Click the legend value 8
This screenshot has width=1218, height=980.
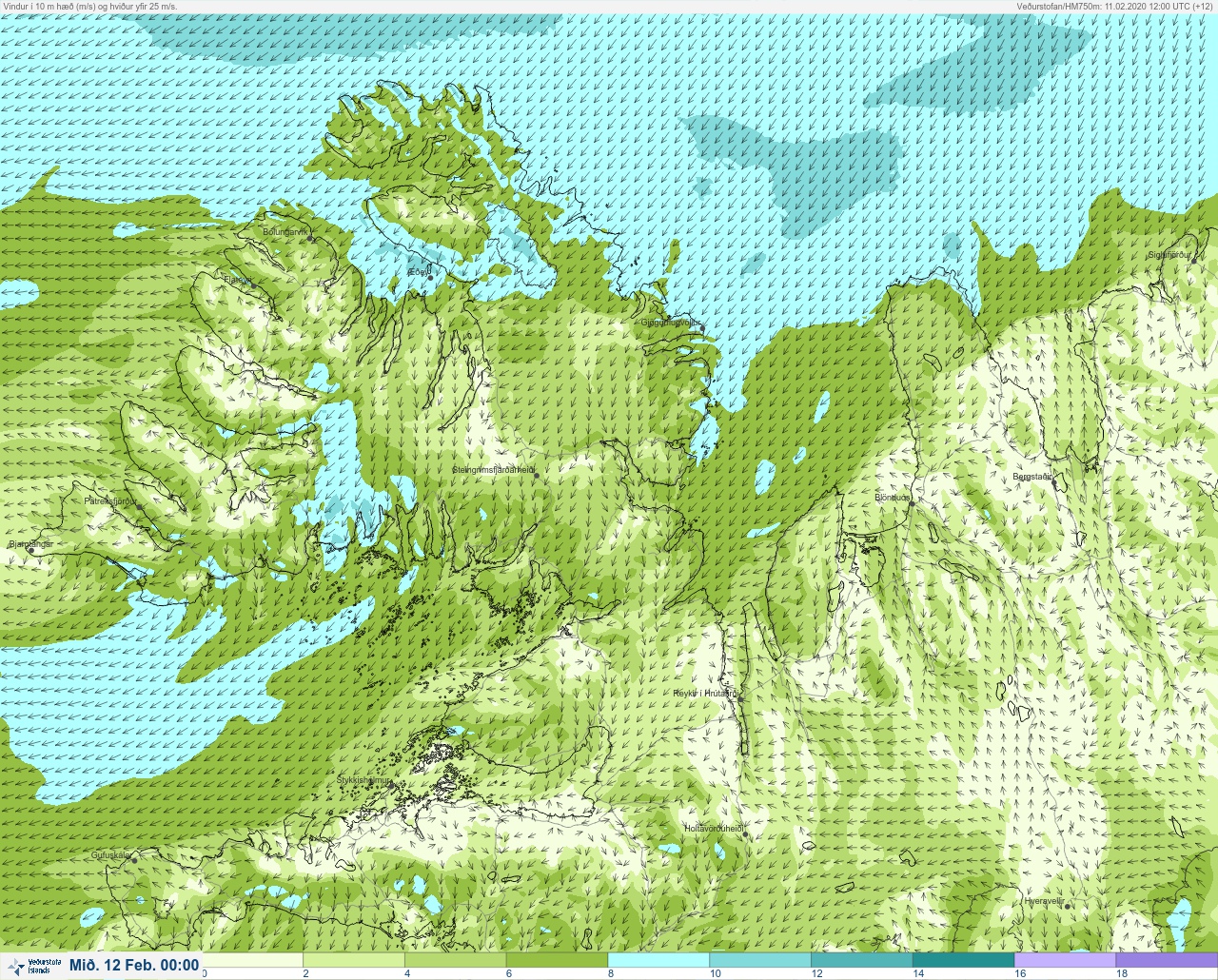click(x=610, y=973)
